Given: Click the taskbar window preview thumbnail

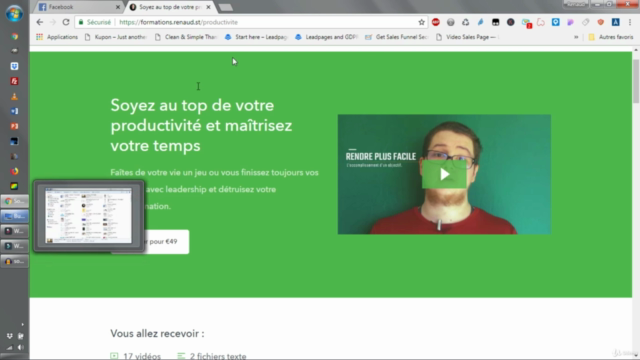Looking at the screenshot, I should pos(89,216).
